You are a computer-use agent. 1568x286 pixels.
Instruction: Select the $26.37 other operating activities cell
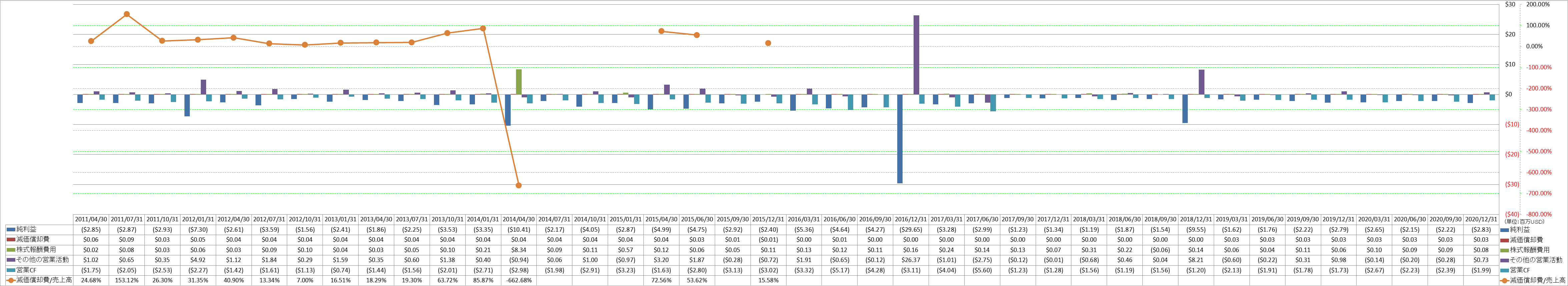(911, 260)
